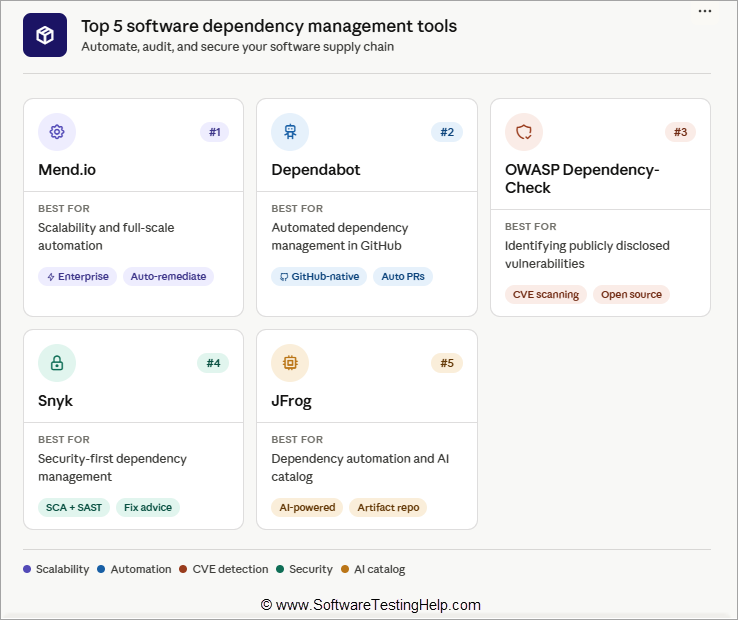
Task: Click BEST FOR label on Mend.io card
Action: coord(64,209)
